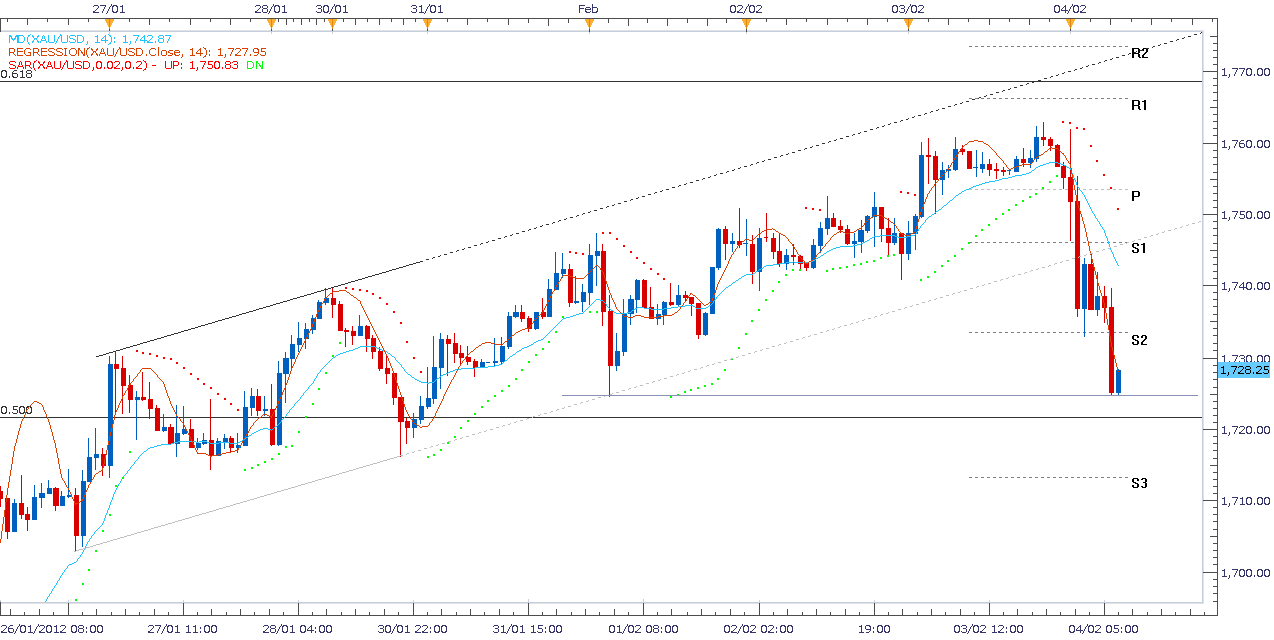Viewport: 1274px width, 640px height.
Task: Click the S3 pivot support label
Action: [x=1139, y=483]
